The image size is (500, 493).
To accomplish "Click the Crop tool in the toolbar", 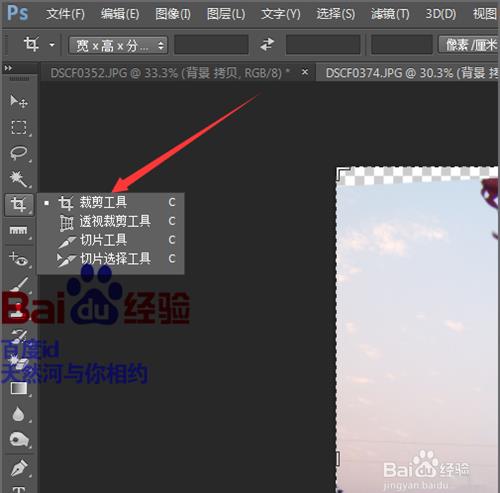I will pos(19,204).
